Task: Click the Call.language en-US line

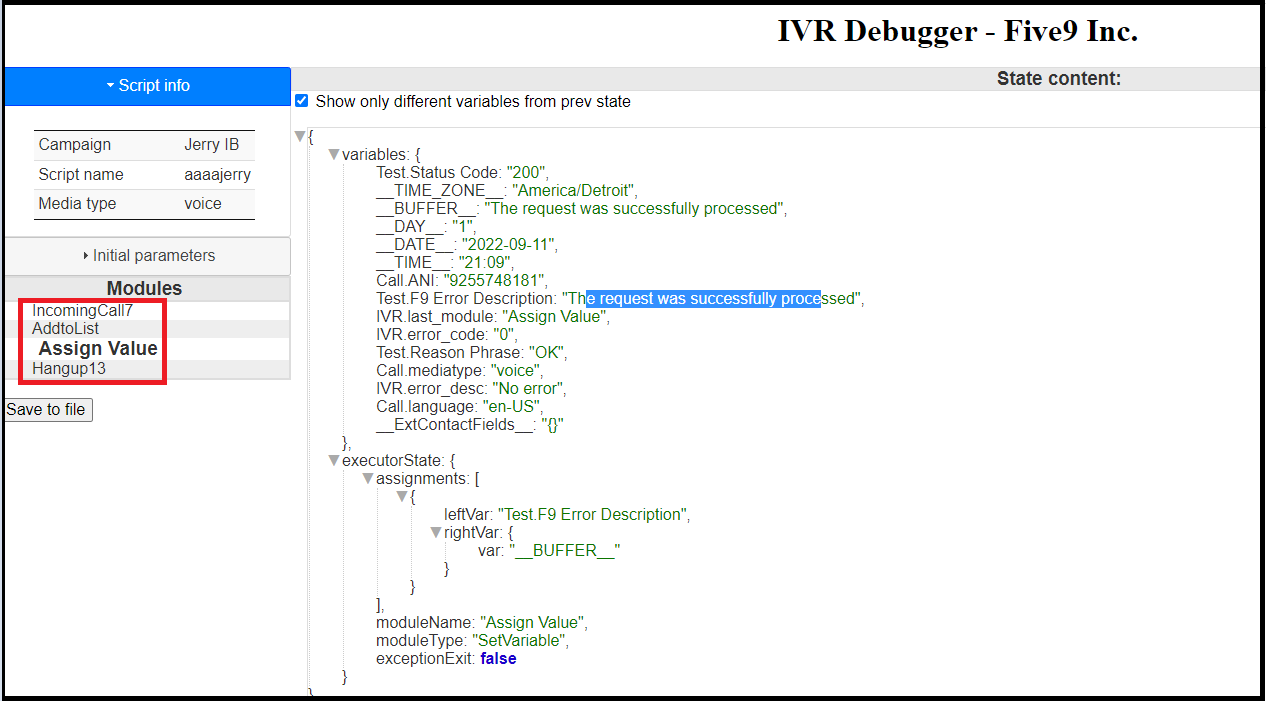Action: (460, 407)
